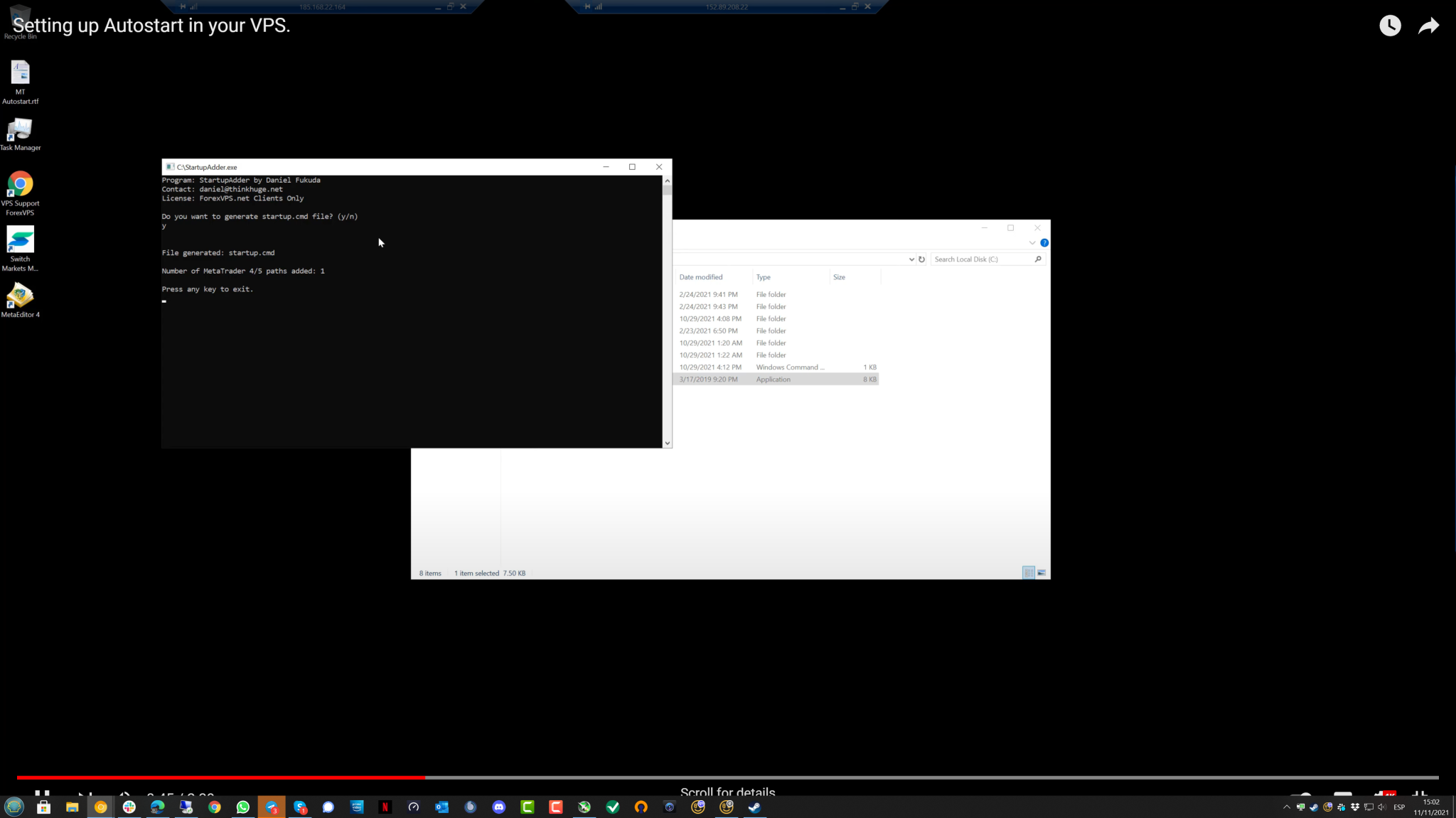The height and width of the screenshot is (818, 1456).
Task: Collapse the File Explorer ribbon chevron
Action: tap(1032, 242)
